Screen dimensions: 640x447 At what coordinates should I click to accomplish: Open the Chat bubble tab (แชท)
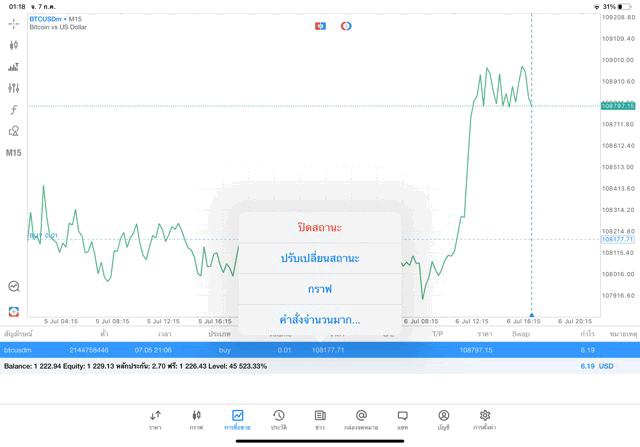click(x=402, y=419)
